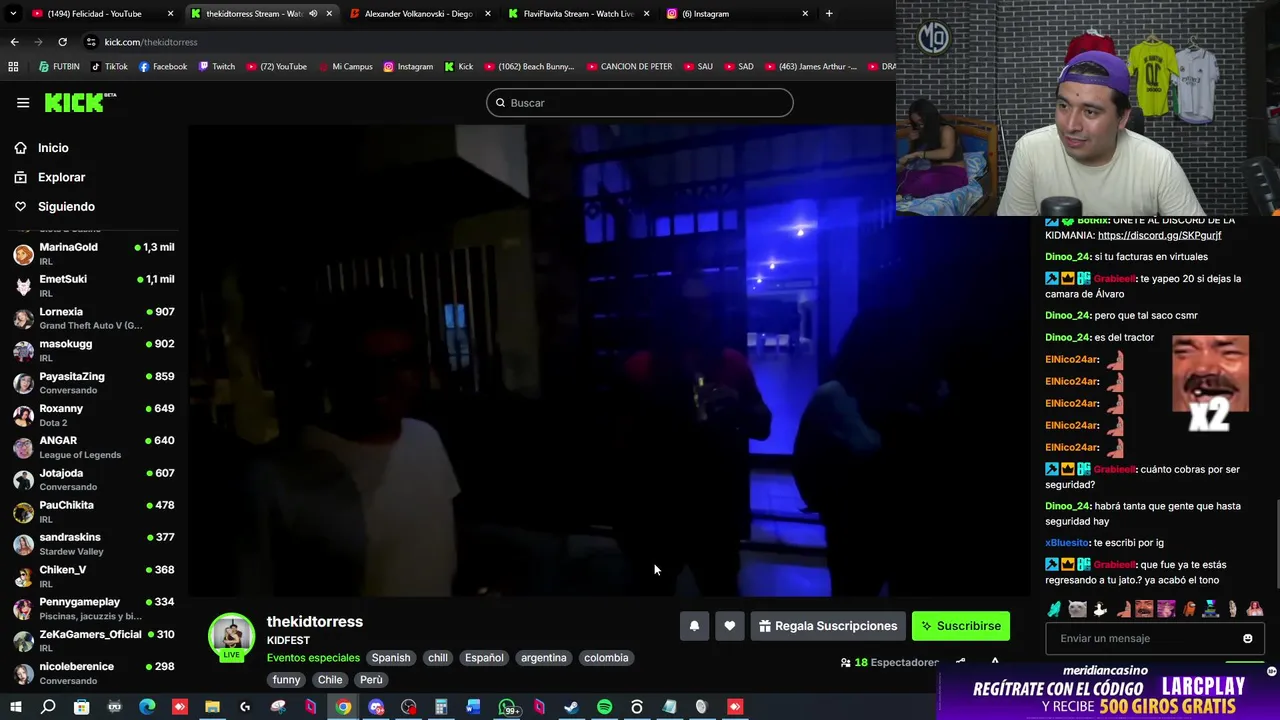Image resolution: width=1280 pixels, height=720 pixels.
Task: Open the chat emoji picker
Action: pyautogui.click(x=1247, y=638)
